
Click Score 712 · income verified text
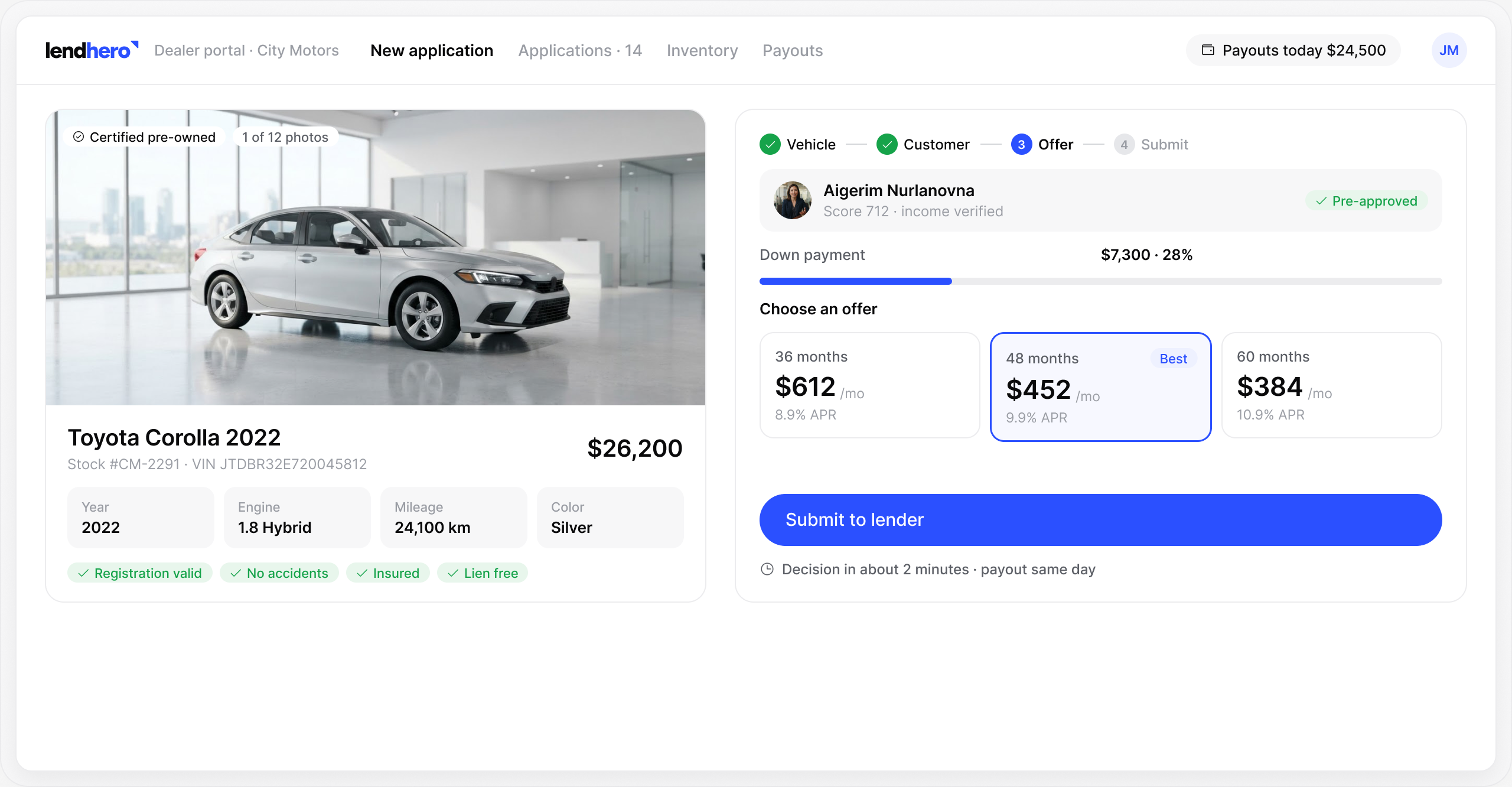click(x=913, y=212)
